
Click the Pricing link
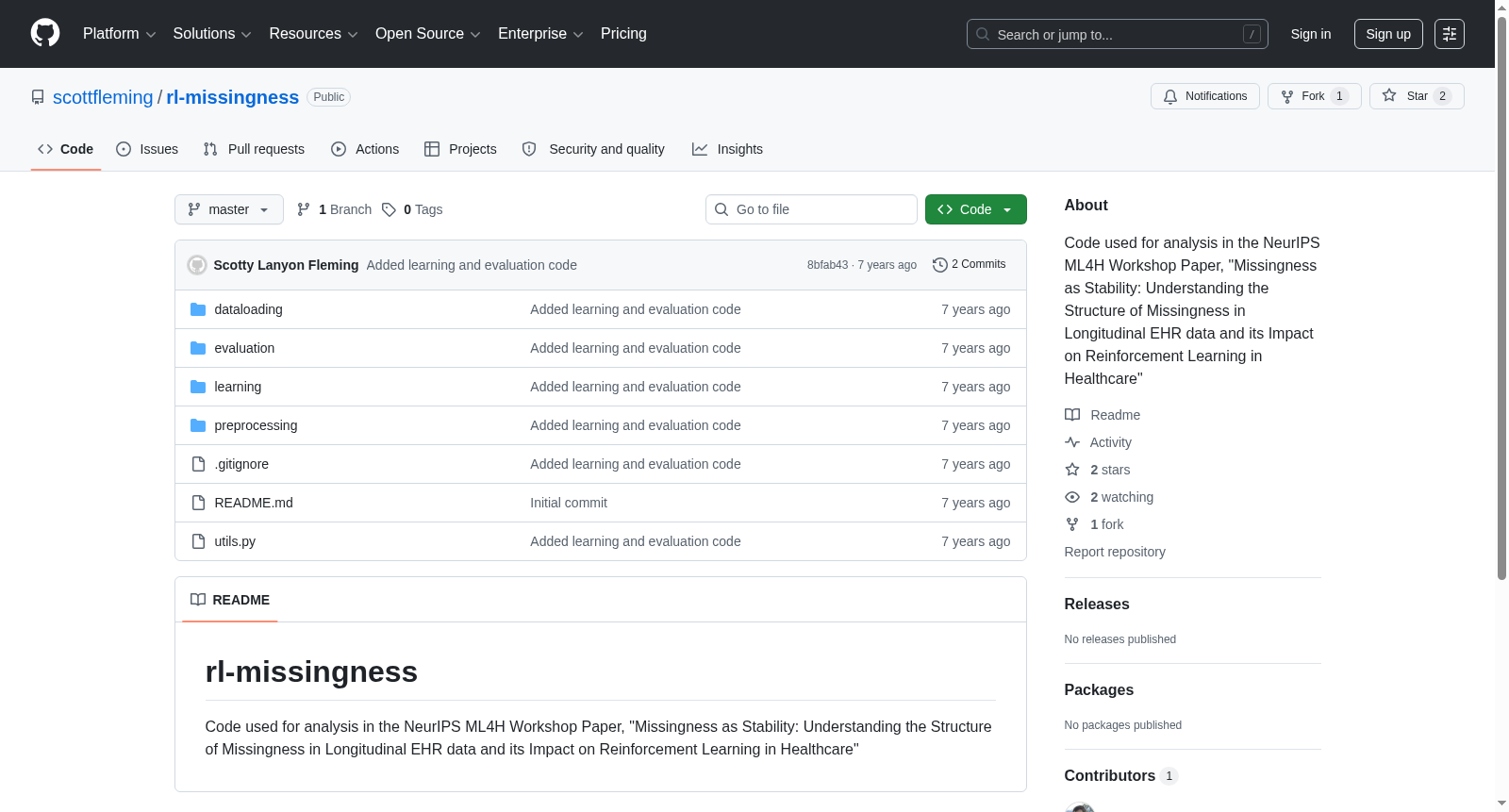[x=623, y=34]
